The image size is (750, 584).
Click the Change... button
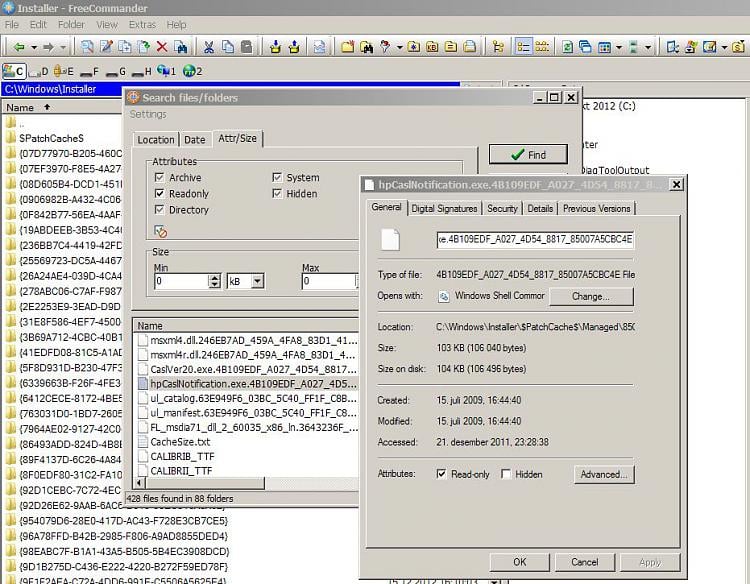pos(591,296)
